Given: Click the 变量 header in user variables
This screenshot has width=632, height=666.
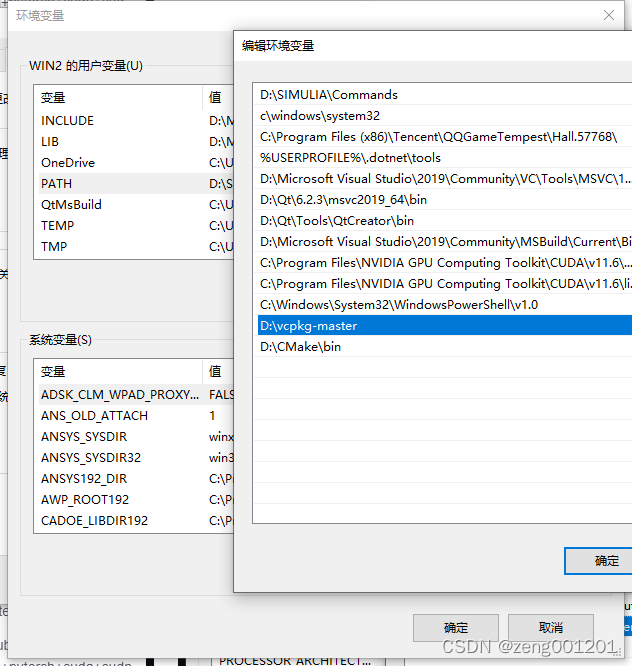Looking at the screenshot, I should pos(118,98).
